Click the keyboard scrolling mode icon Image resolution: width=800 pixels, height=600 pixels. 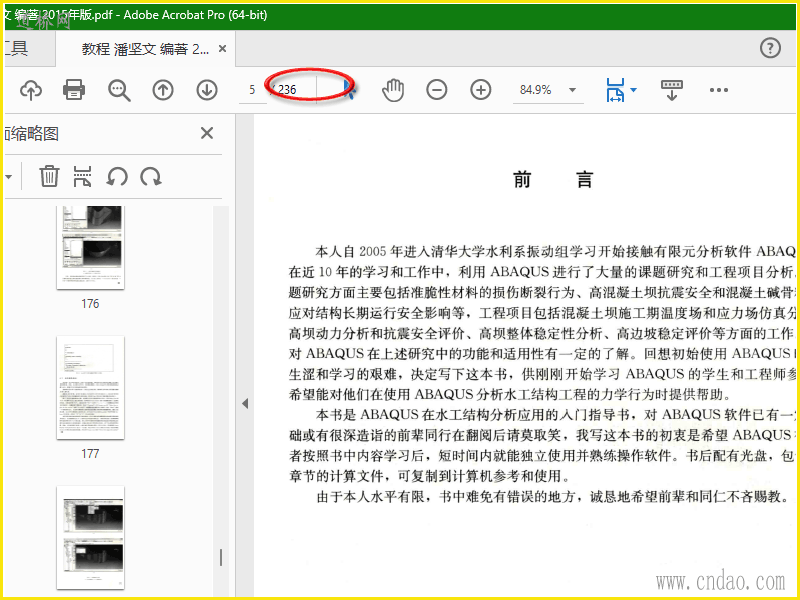671,90
